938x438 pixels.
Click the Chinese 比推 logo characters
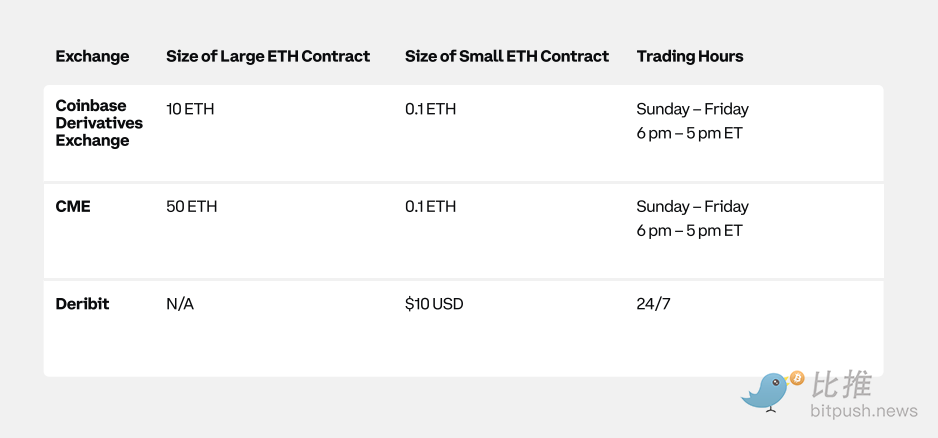point(842,384)
